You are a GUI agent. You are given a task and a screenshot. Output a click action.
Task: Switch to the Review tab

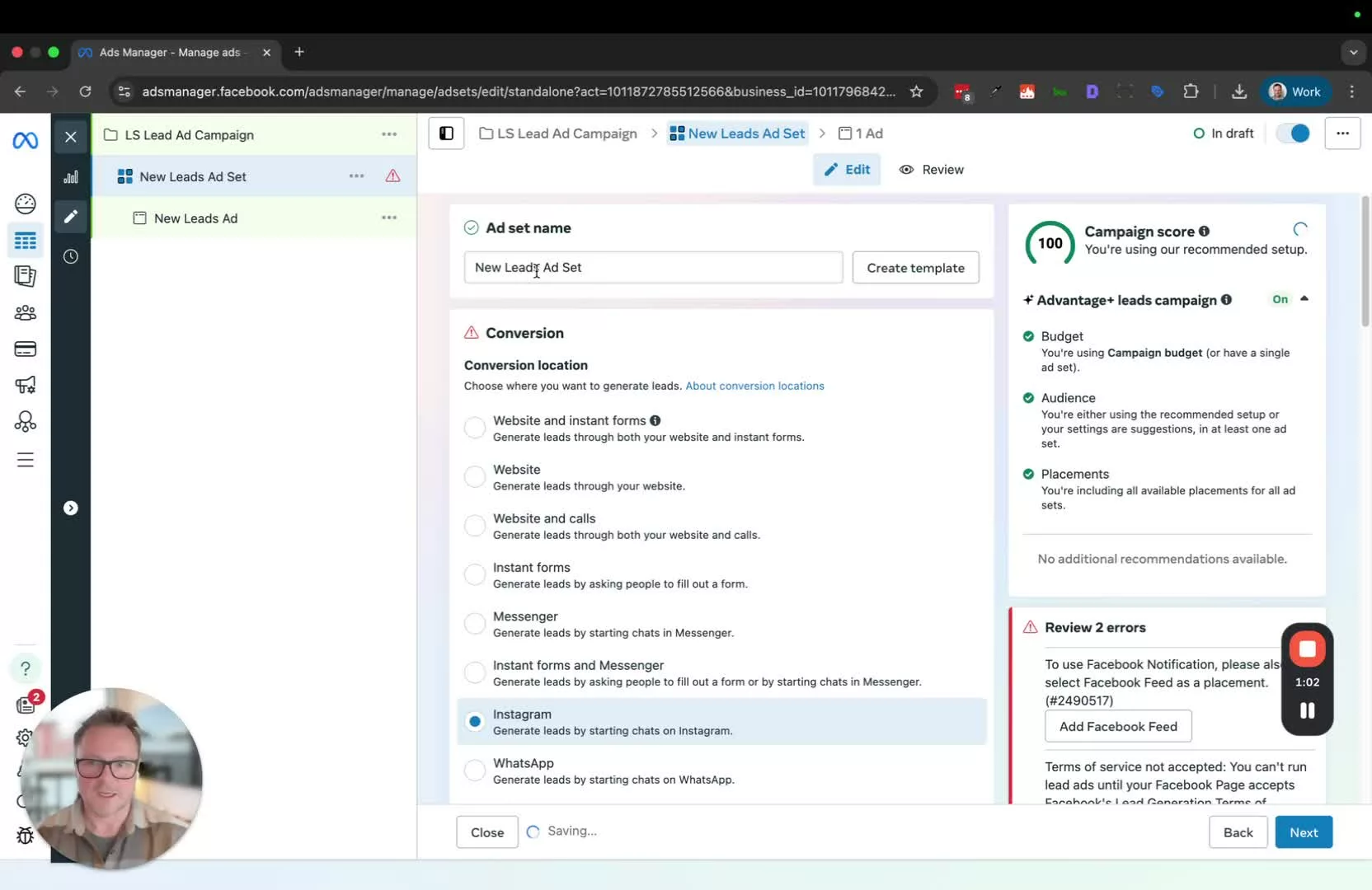coord(931,170)
